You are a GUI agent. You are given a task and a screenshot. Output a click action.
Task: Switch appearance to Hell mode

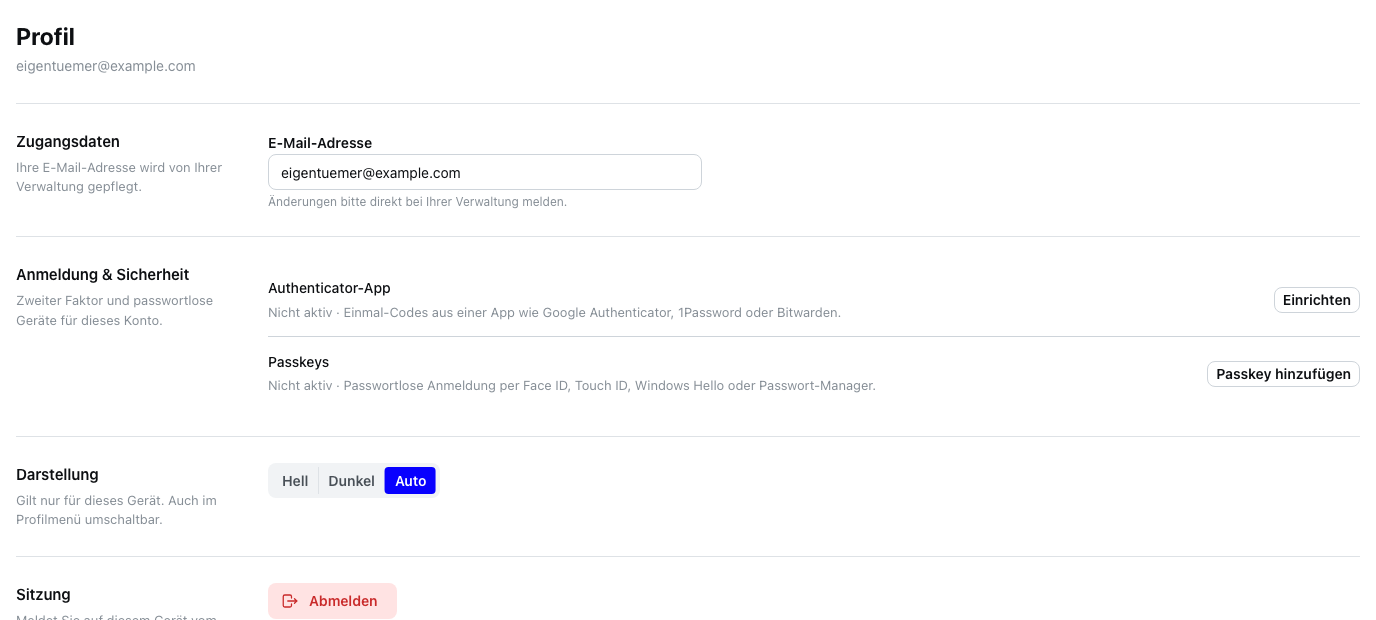[x=295, y=481]
